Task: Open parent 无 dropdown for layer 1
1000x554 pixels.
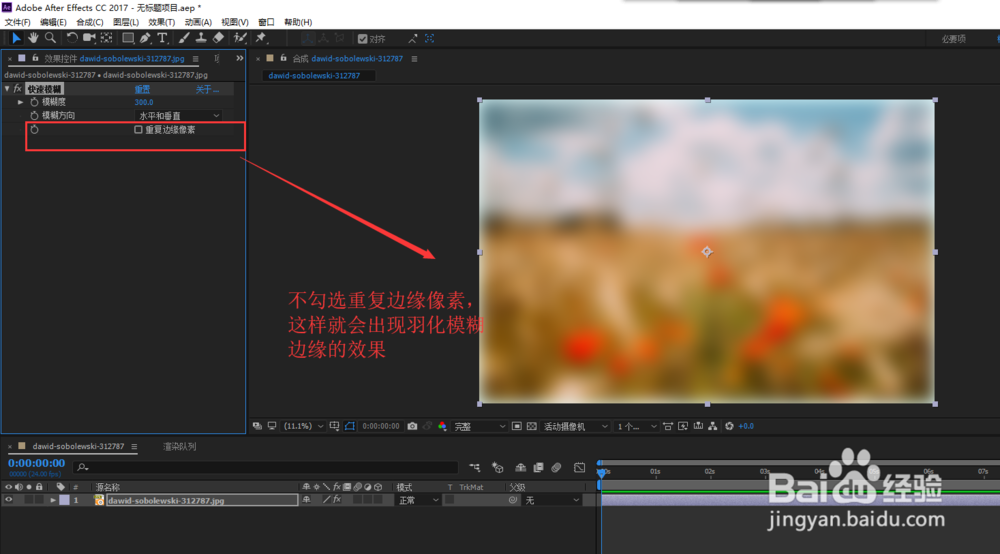Action: click(551, 500)
